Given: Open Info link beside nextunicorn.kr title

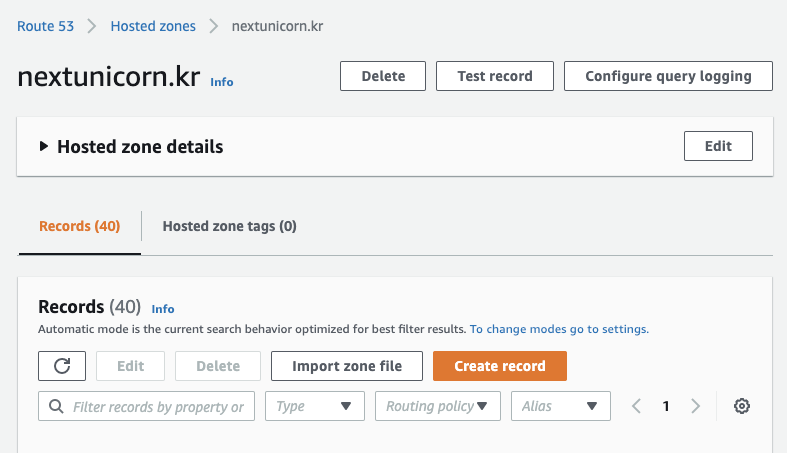Looking at the screenshot, I should 222,82.
